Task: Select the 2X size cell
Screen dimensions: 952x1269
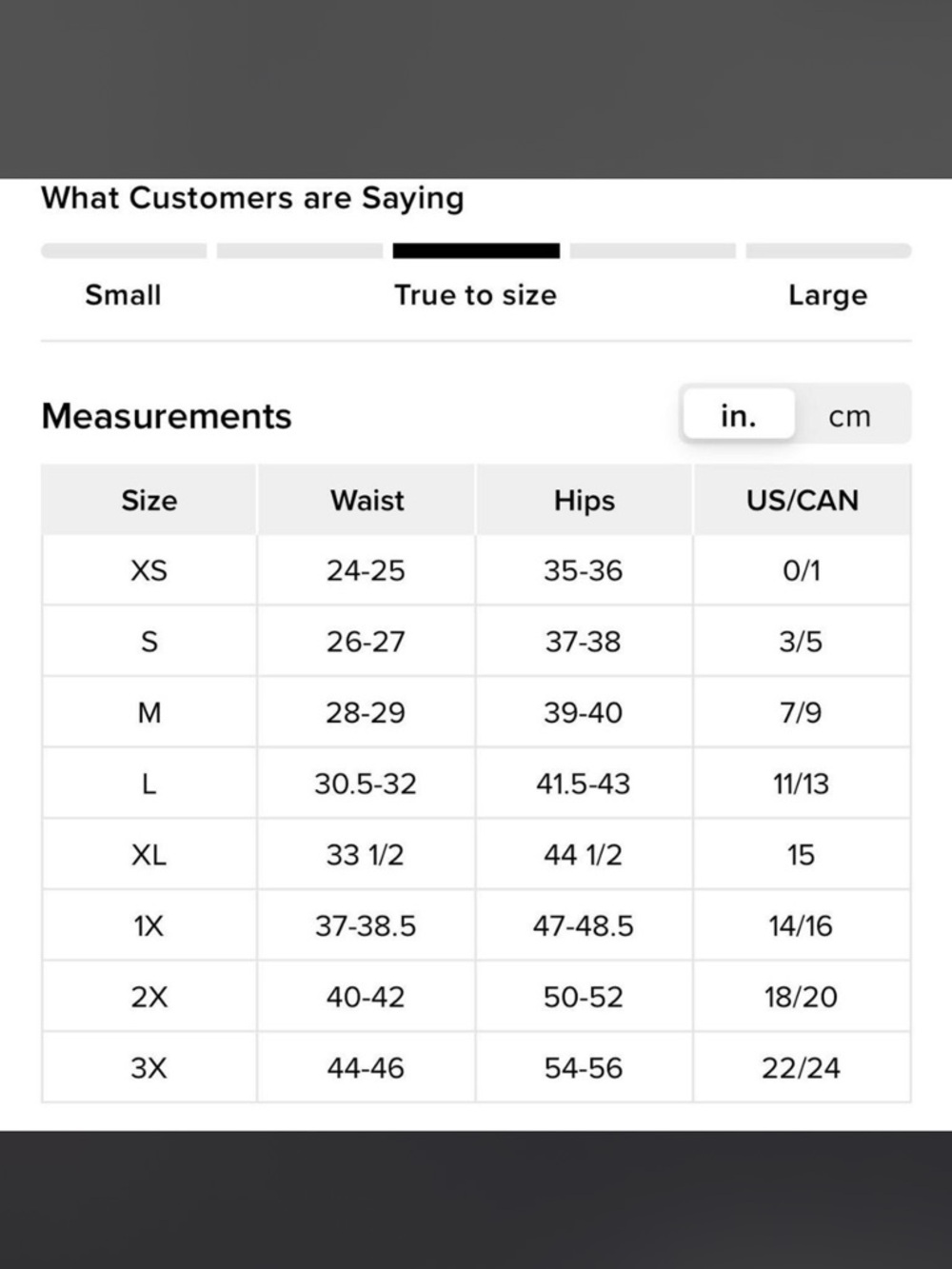Action: click(149, 998)
